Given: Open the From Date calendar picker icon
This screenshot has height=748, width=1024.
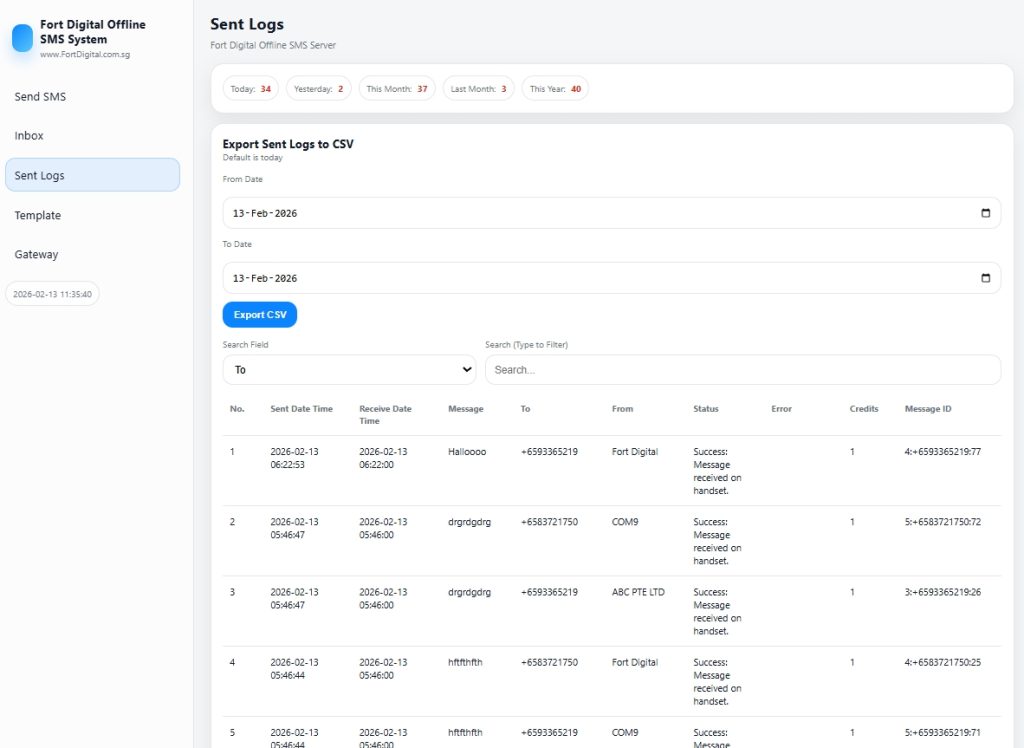Looking at the screenshot, I should (x=985, y=213).
